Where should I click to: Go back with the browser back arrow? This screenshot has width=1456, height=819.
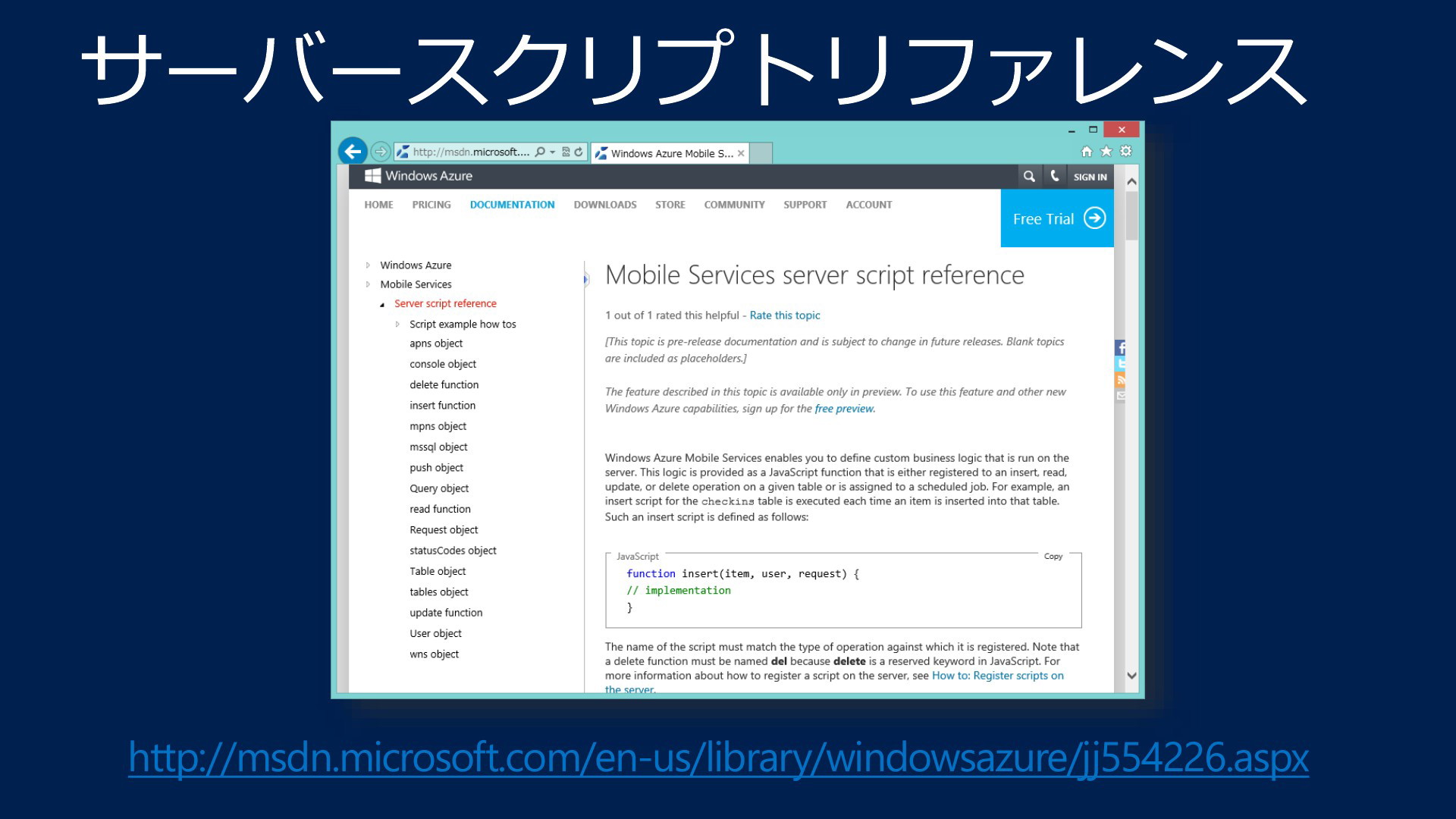click(x=353, y=151)
